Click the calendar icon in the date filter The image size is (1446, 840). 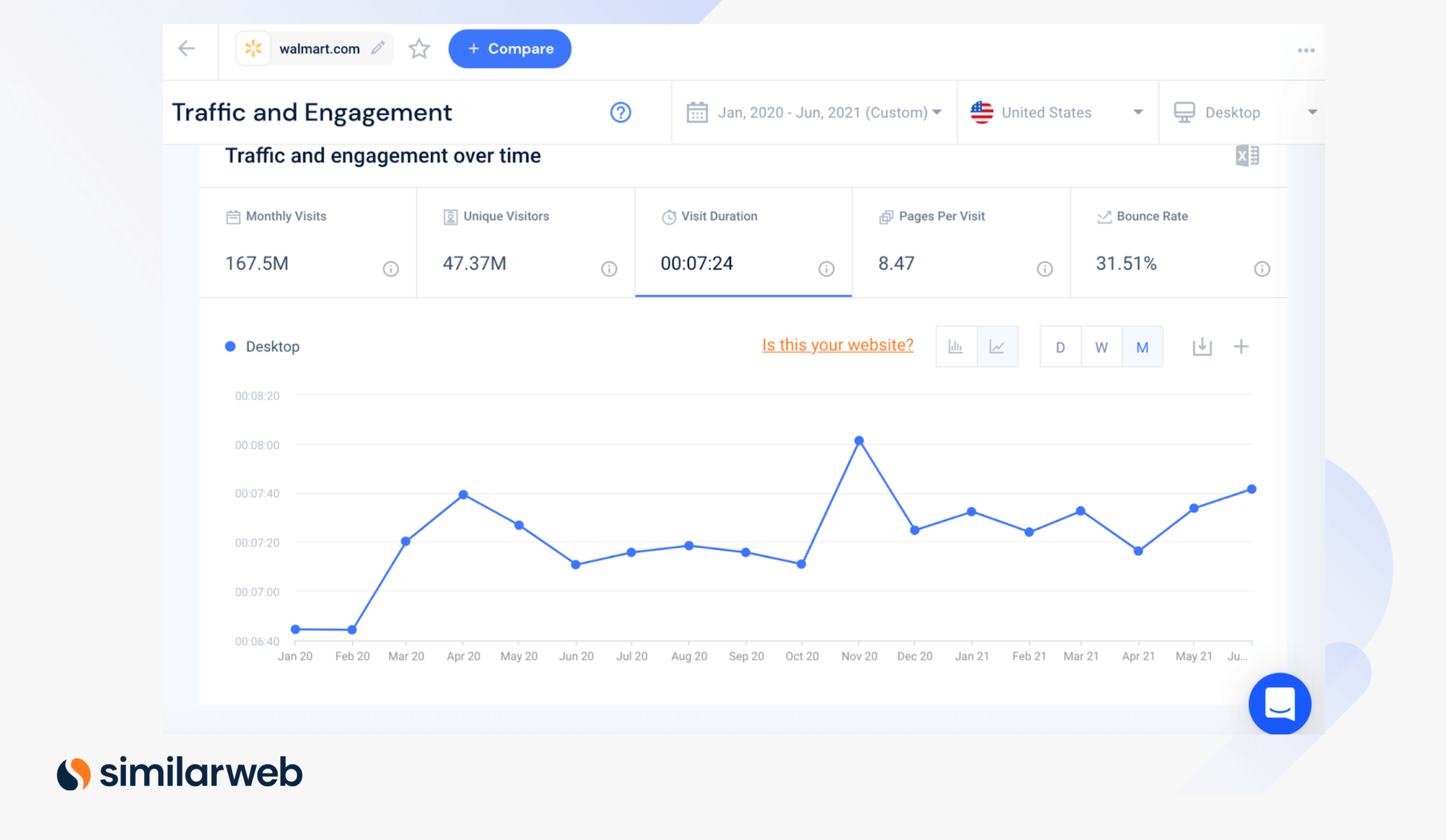[x=697, y=113]
